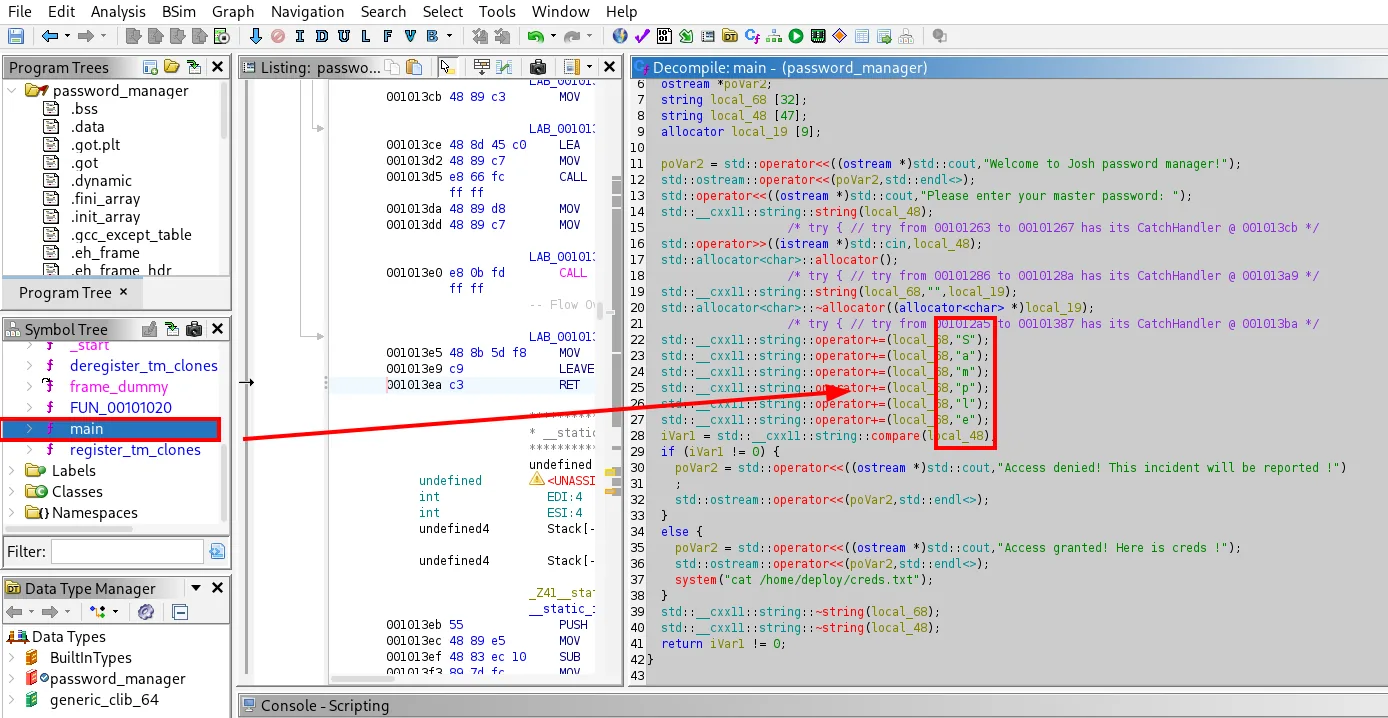Undo the last action with the green arrow

536,36
